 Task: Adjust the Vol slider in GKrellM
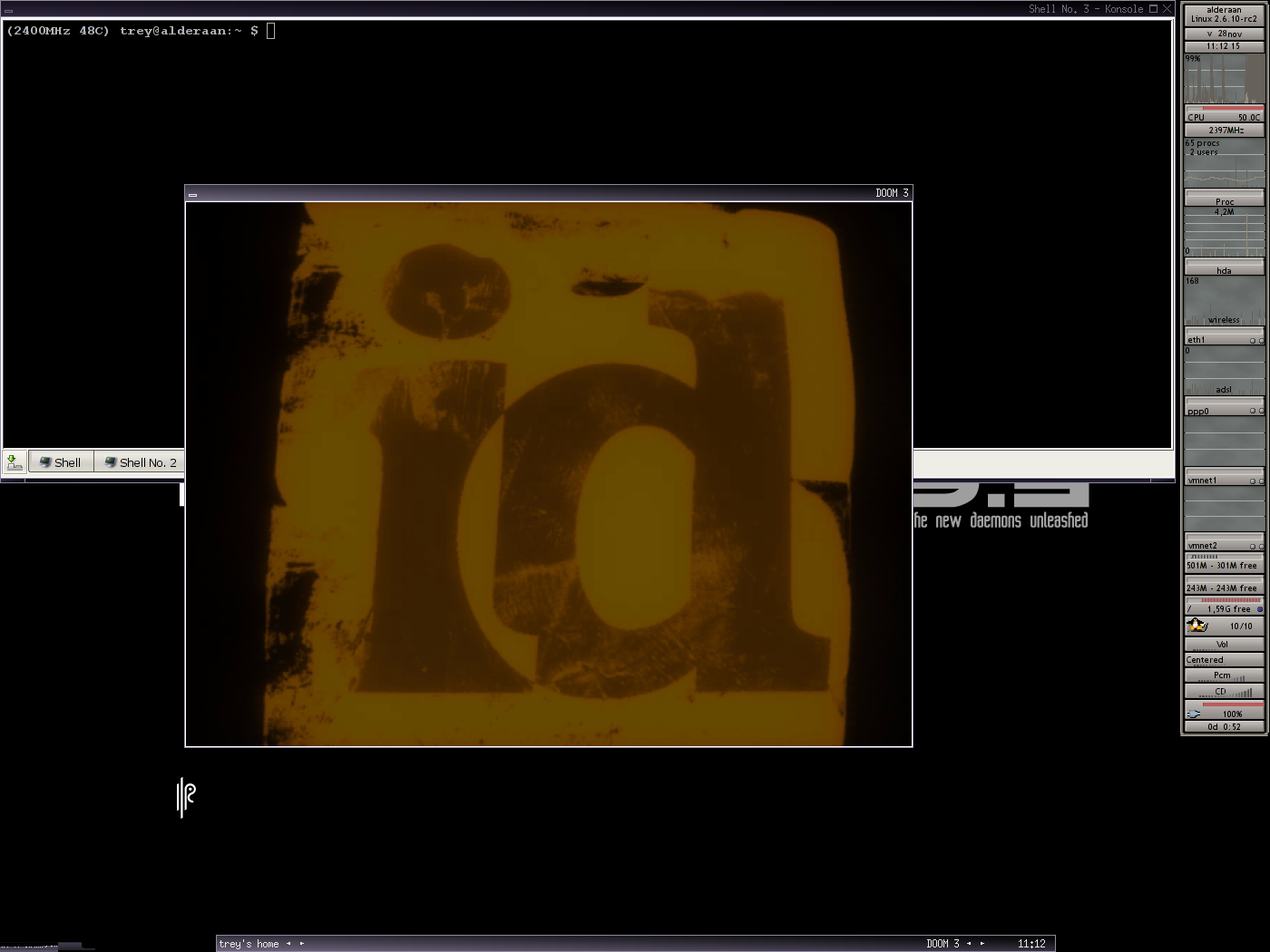(1224, 645)
